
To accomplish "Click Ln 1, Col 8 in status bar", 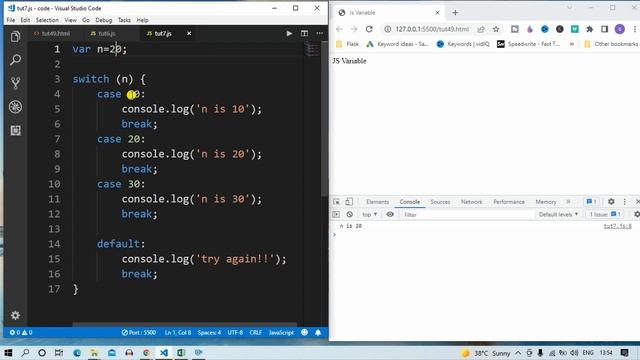I will tap(178, 333).
